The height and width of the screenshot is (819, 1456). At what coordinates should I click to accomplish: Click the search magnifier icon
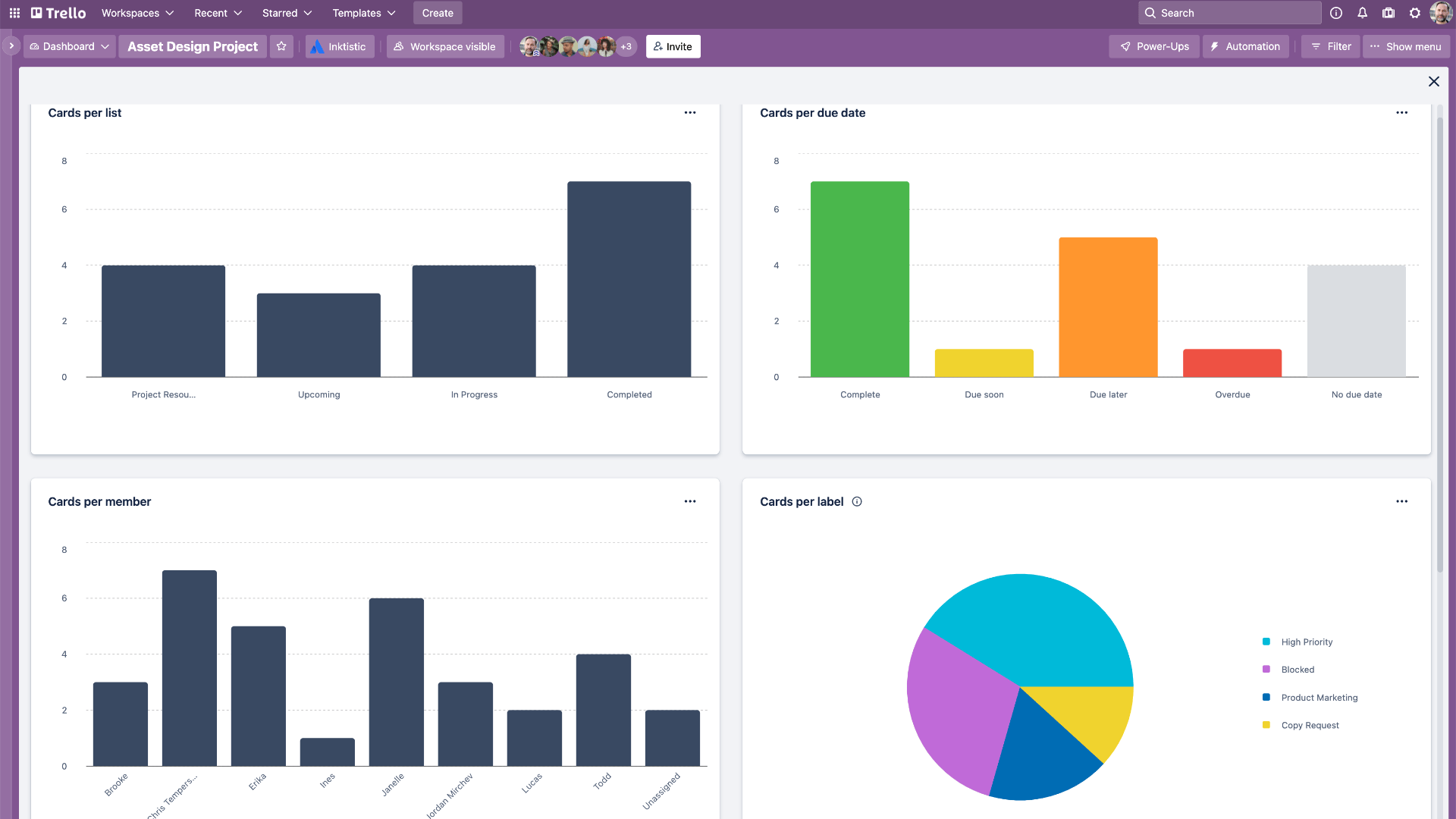pyautogui.click(x=1151, y=13)
